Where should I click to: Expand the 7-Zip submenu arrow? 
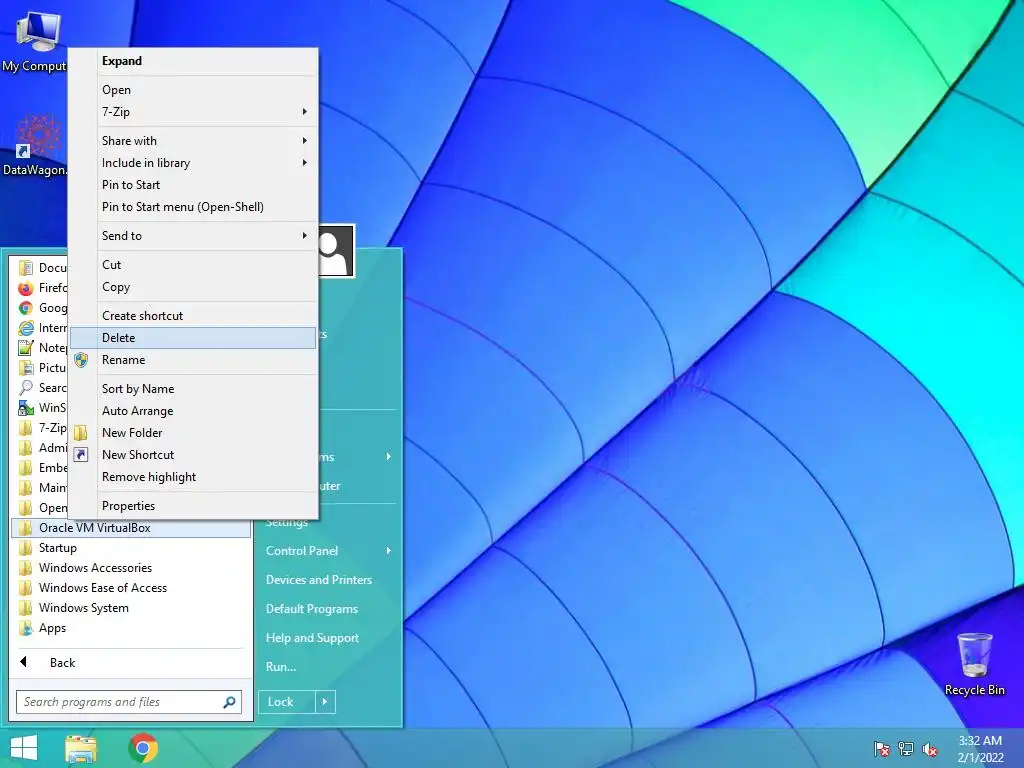(304, 112)
